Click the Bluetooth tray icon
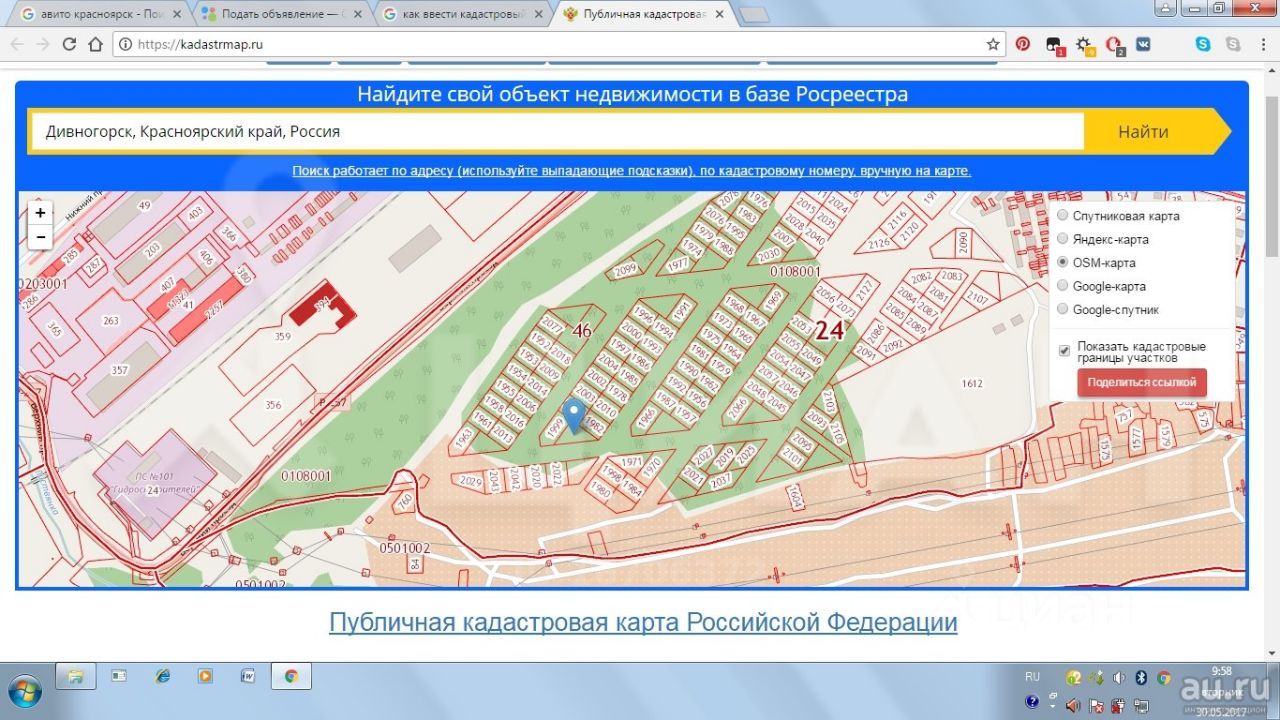 (x=1141, y=677)
